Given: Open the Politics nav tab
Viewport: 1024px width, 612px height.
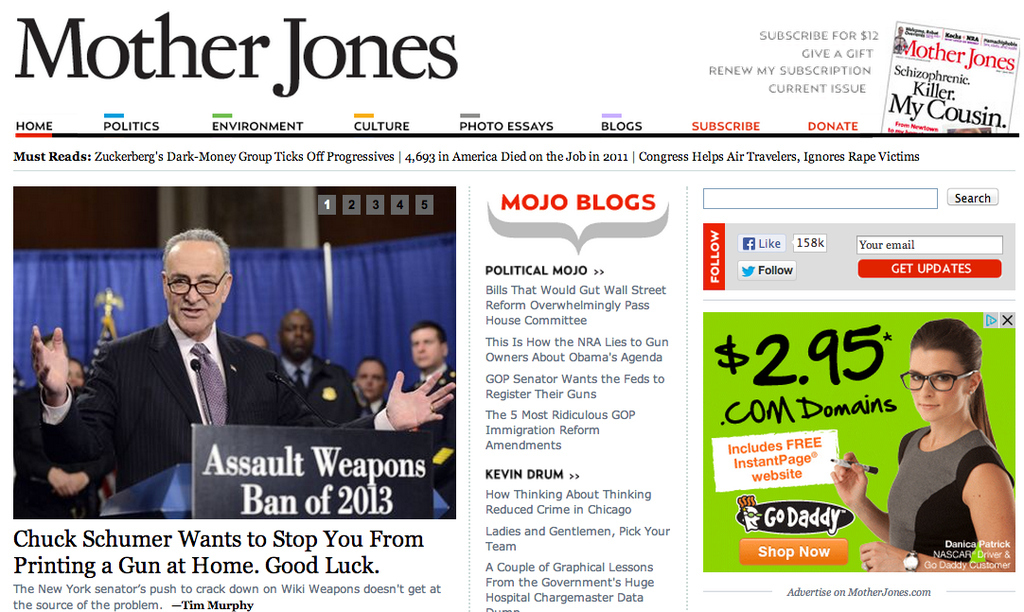Looking at the screenshot, I should coord(131,126).
